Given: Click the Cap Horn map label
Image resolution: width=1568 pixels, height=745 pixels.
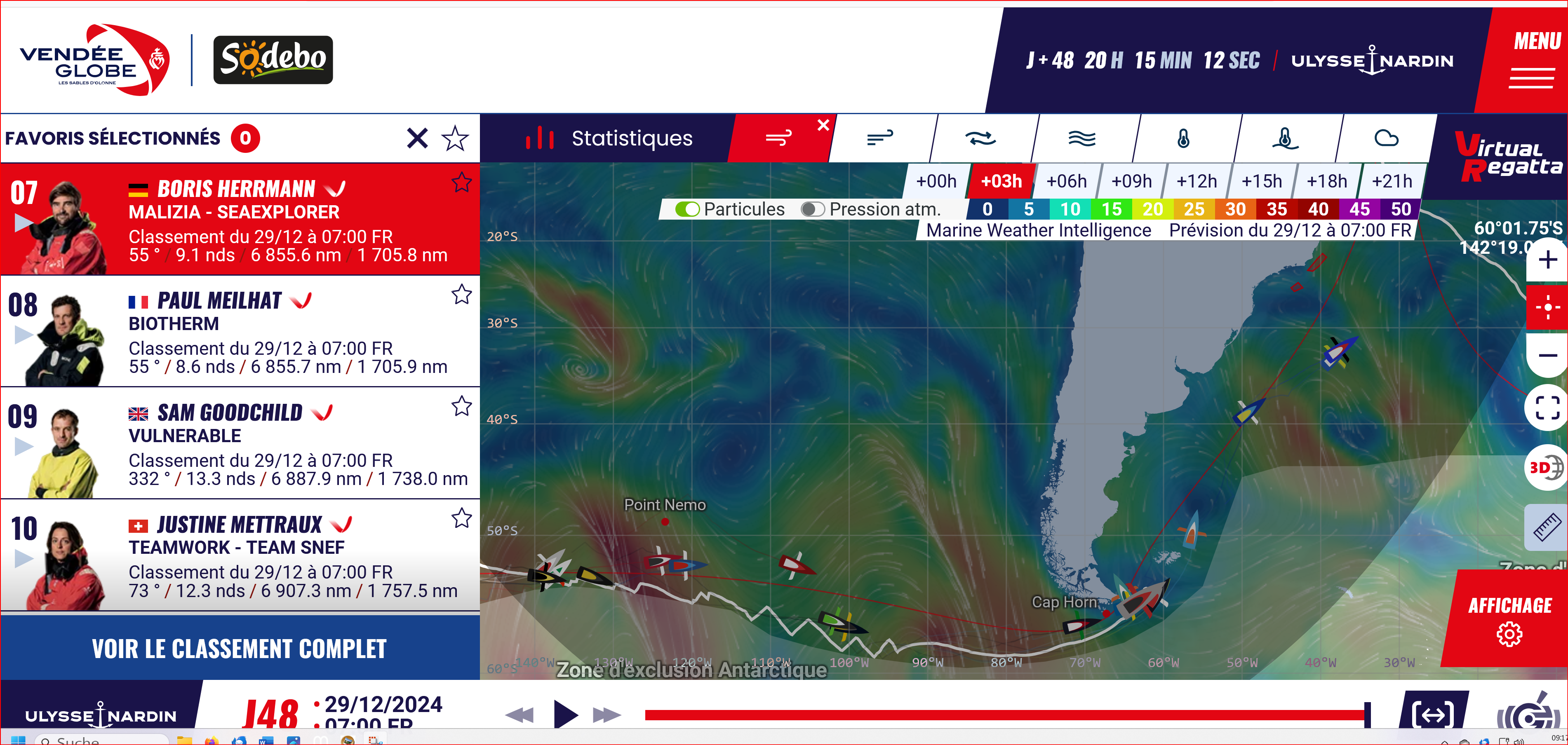Looking at the screenshot, I should pyautogui.click(x=1064, y=602).
